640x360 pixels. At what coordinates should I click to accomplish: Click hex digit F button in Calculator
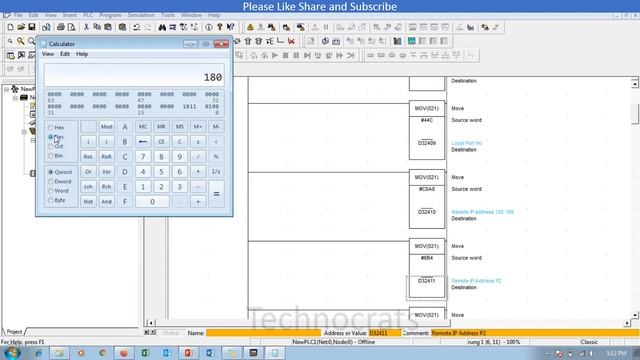[x=125, y=202]
